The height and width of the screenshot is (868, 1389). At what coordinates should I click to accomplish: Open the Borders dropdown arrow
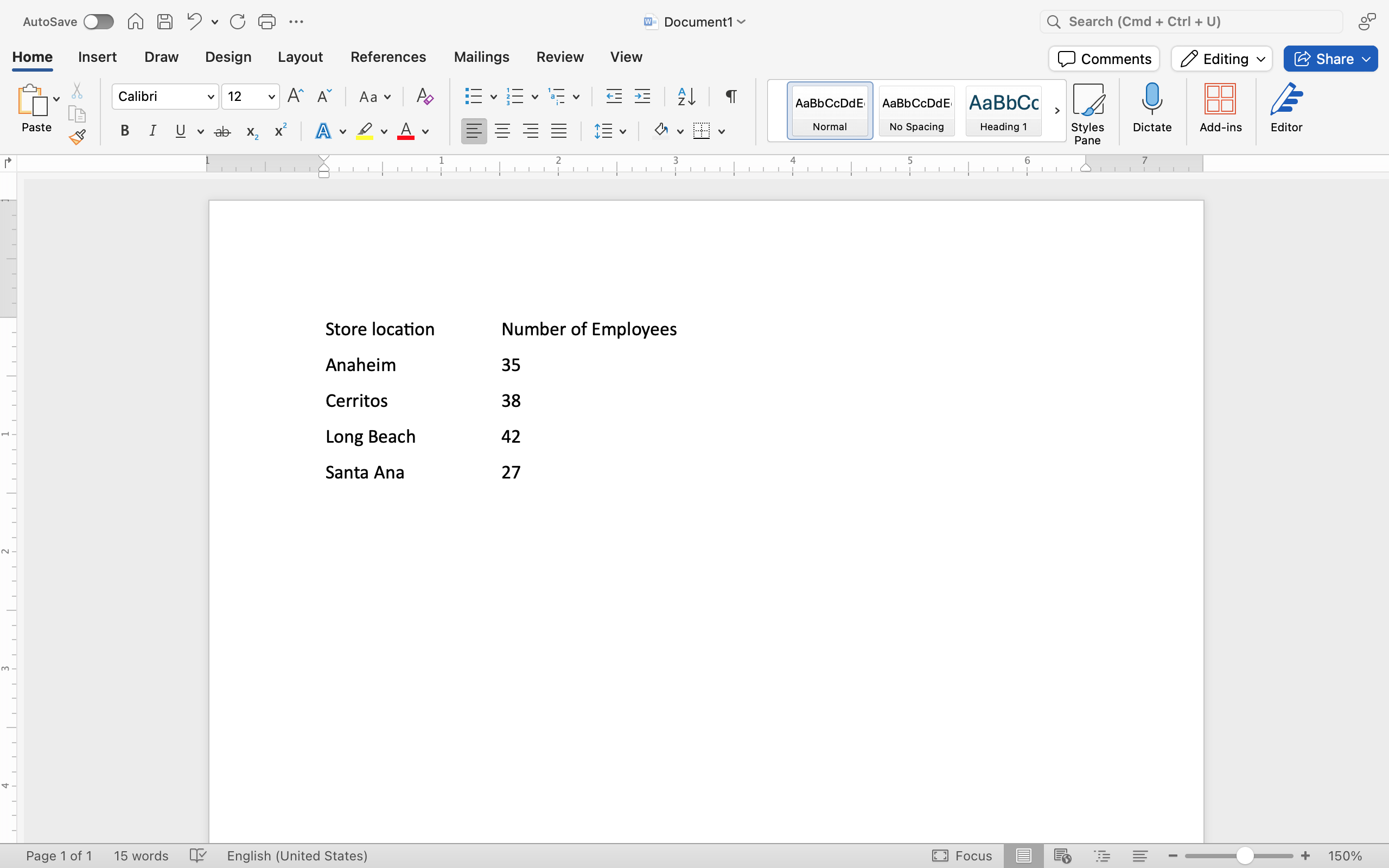(722, 131)
